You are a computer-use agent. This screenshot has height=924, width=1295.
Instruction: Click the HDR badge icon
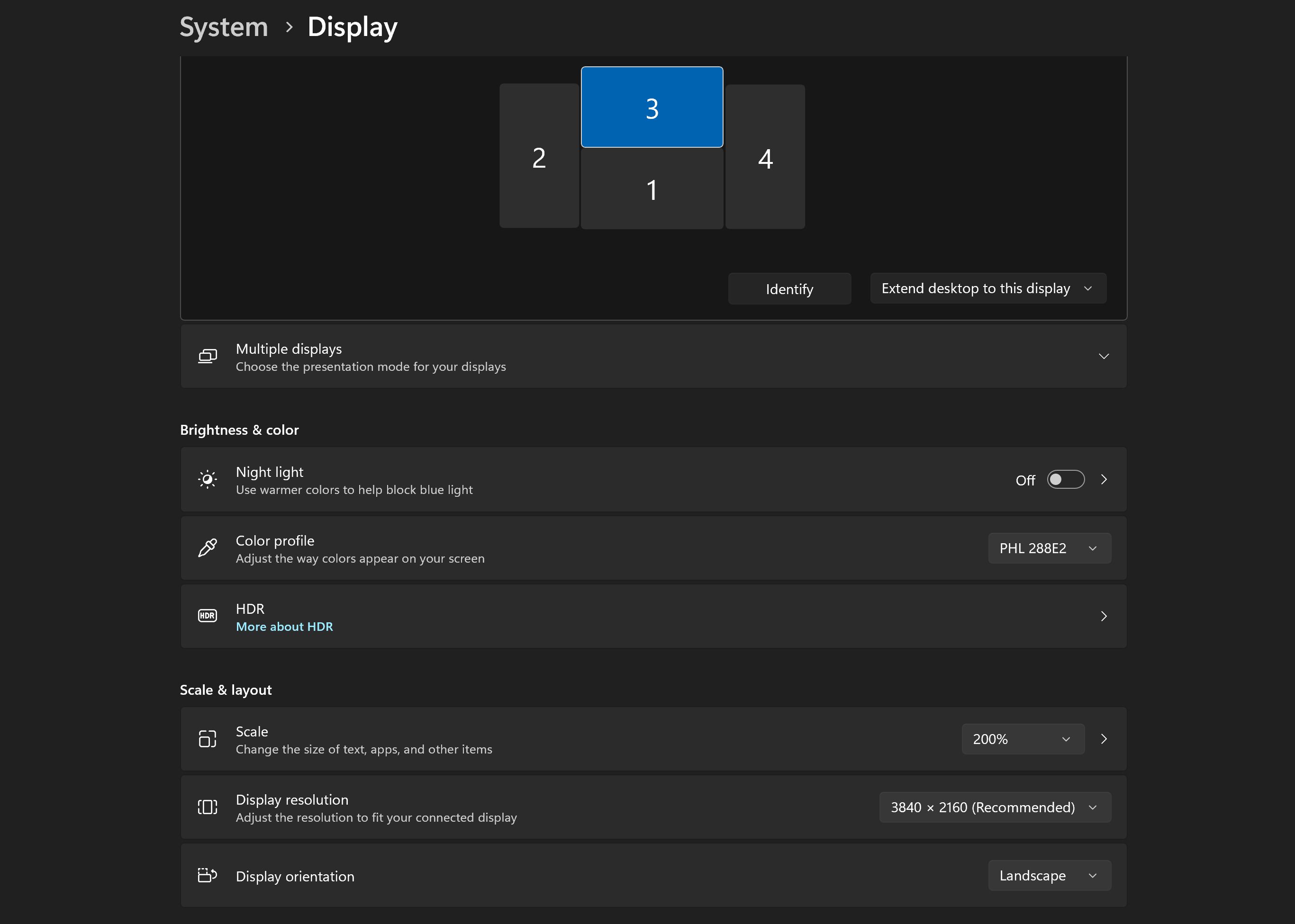[x=207, y=616]
